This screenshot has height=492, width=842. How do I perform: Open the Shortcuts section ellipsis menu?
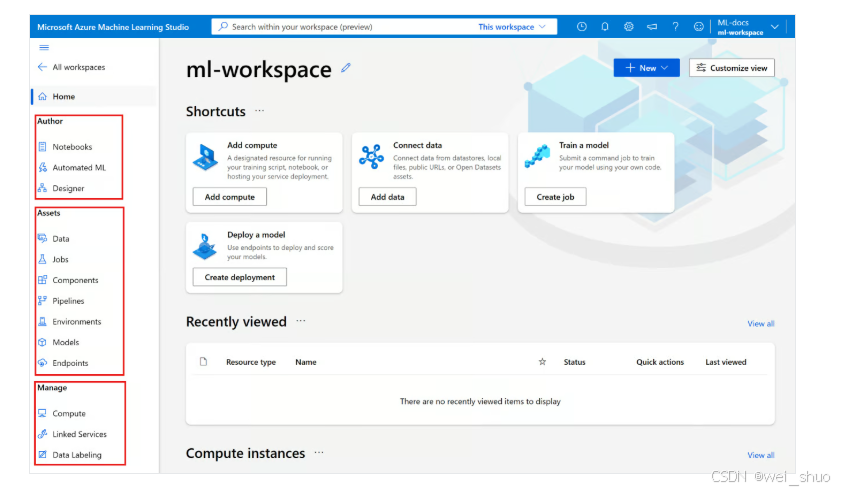click(x=260, y=111)
